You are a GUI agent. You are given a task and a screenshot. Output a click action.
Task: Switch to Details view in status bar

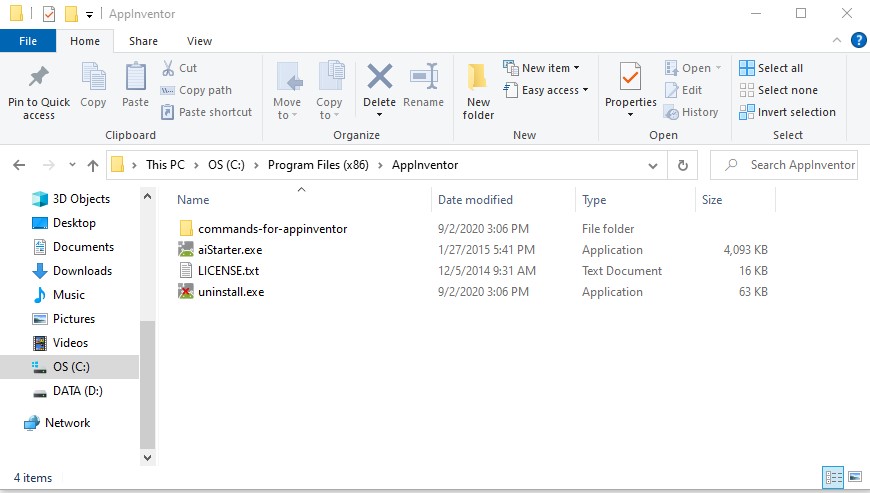point(833,477)
